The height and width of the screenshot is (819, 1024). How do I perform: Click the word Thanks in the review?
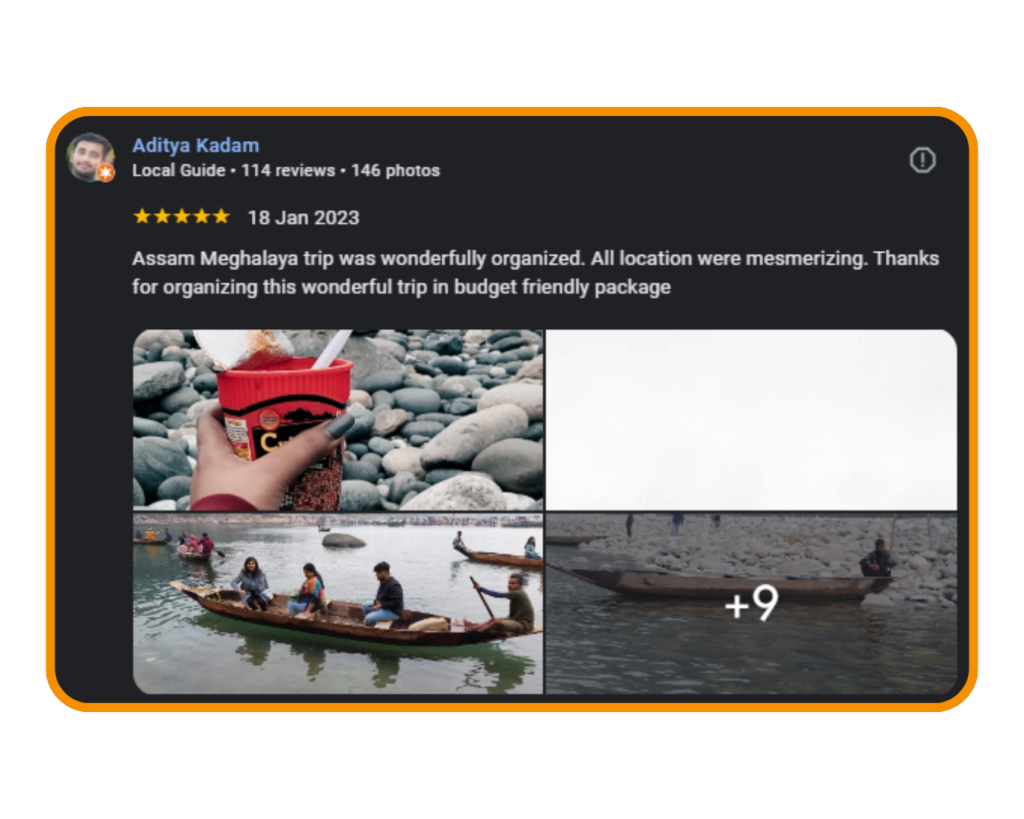coord(906,259)
